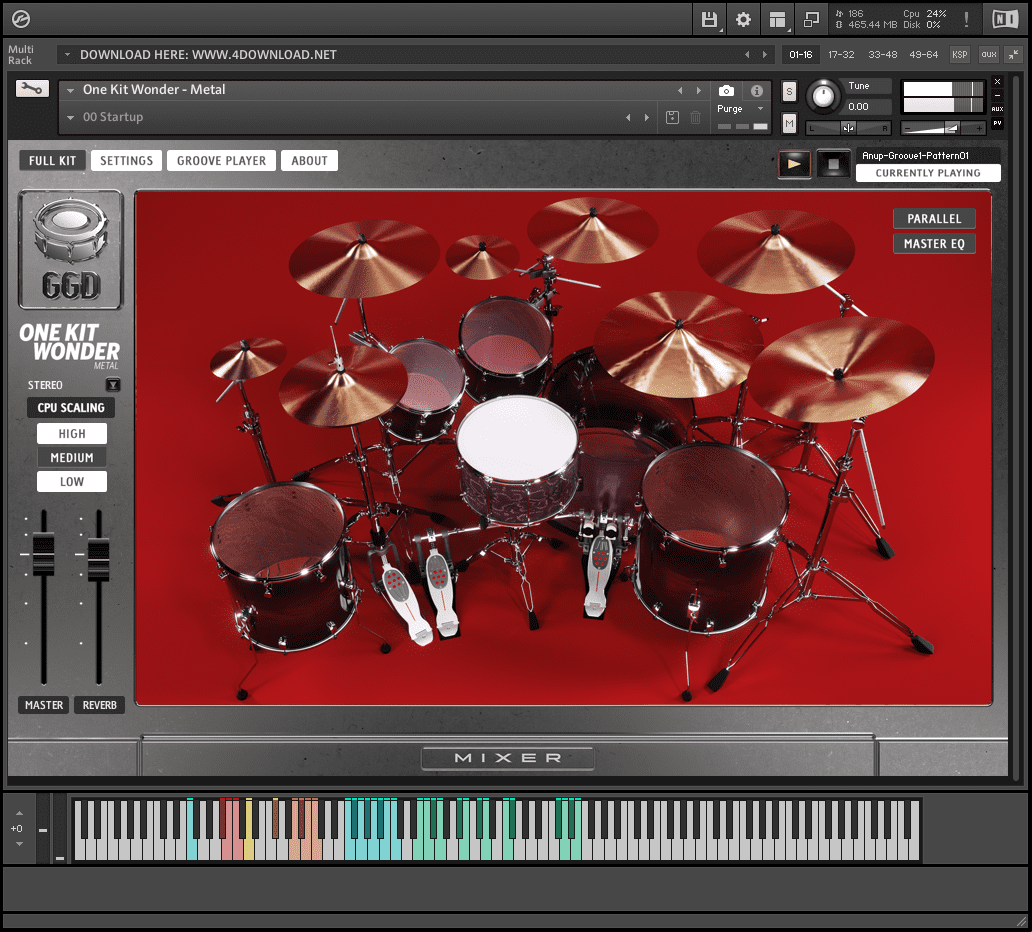Click the snapshot camera icon
Image resolution: width=1032 pixels, height=932 pixels.
coord(726,91)
